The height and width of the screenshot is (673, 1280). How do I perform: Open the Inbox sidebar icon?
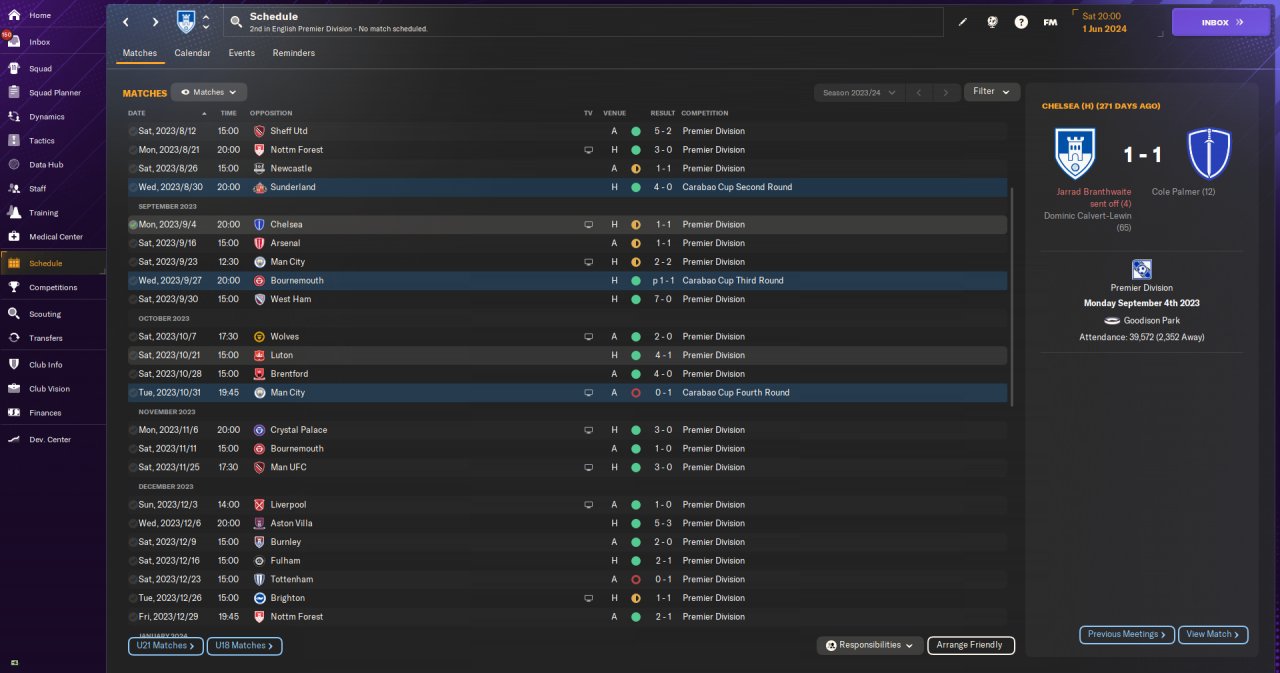point(14,42)
